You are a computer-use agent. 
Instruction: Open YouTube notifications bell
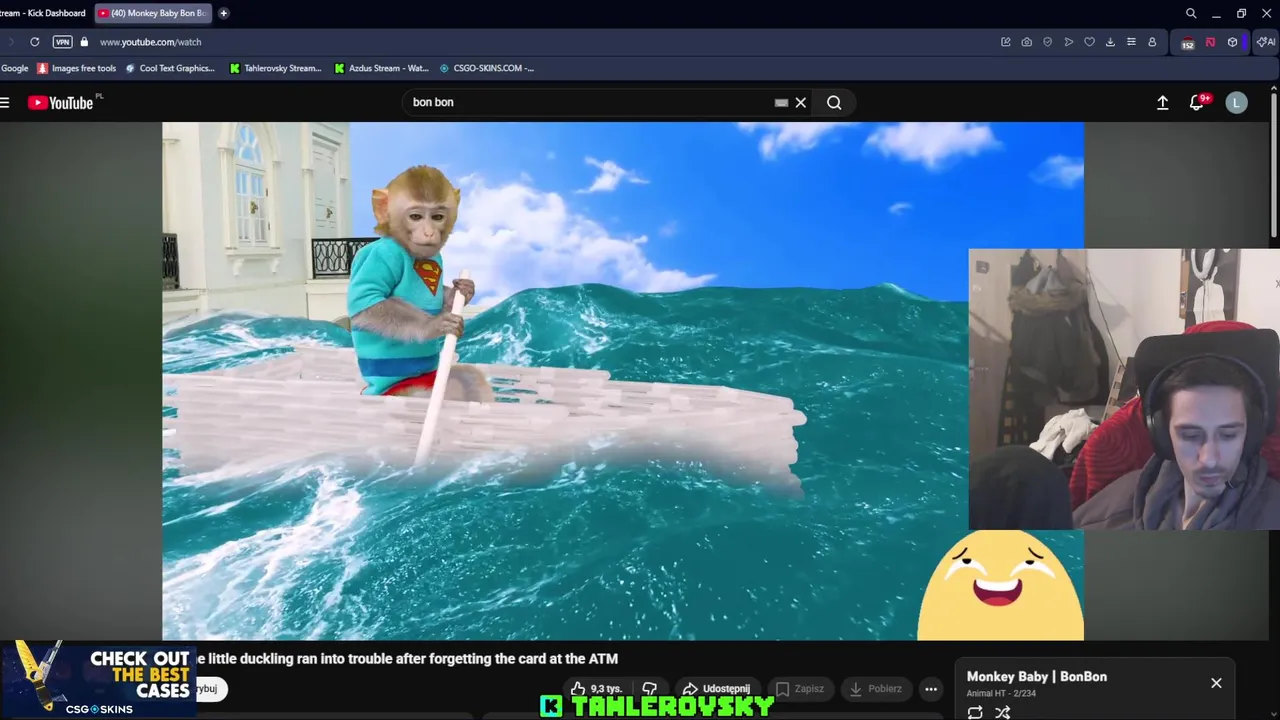pos(1196,102)
